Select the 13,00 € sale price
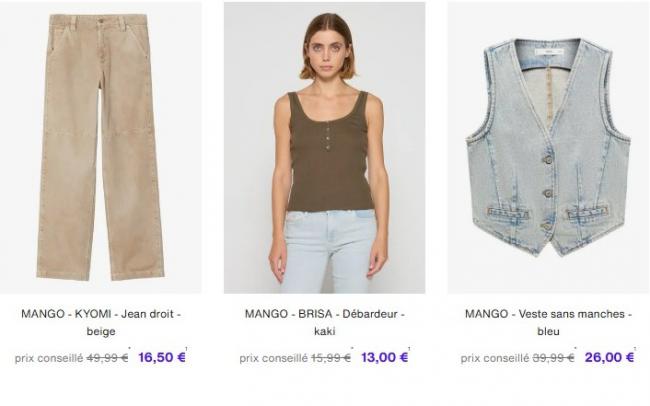 [x=385, y=357]
